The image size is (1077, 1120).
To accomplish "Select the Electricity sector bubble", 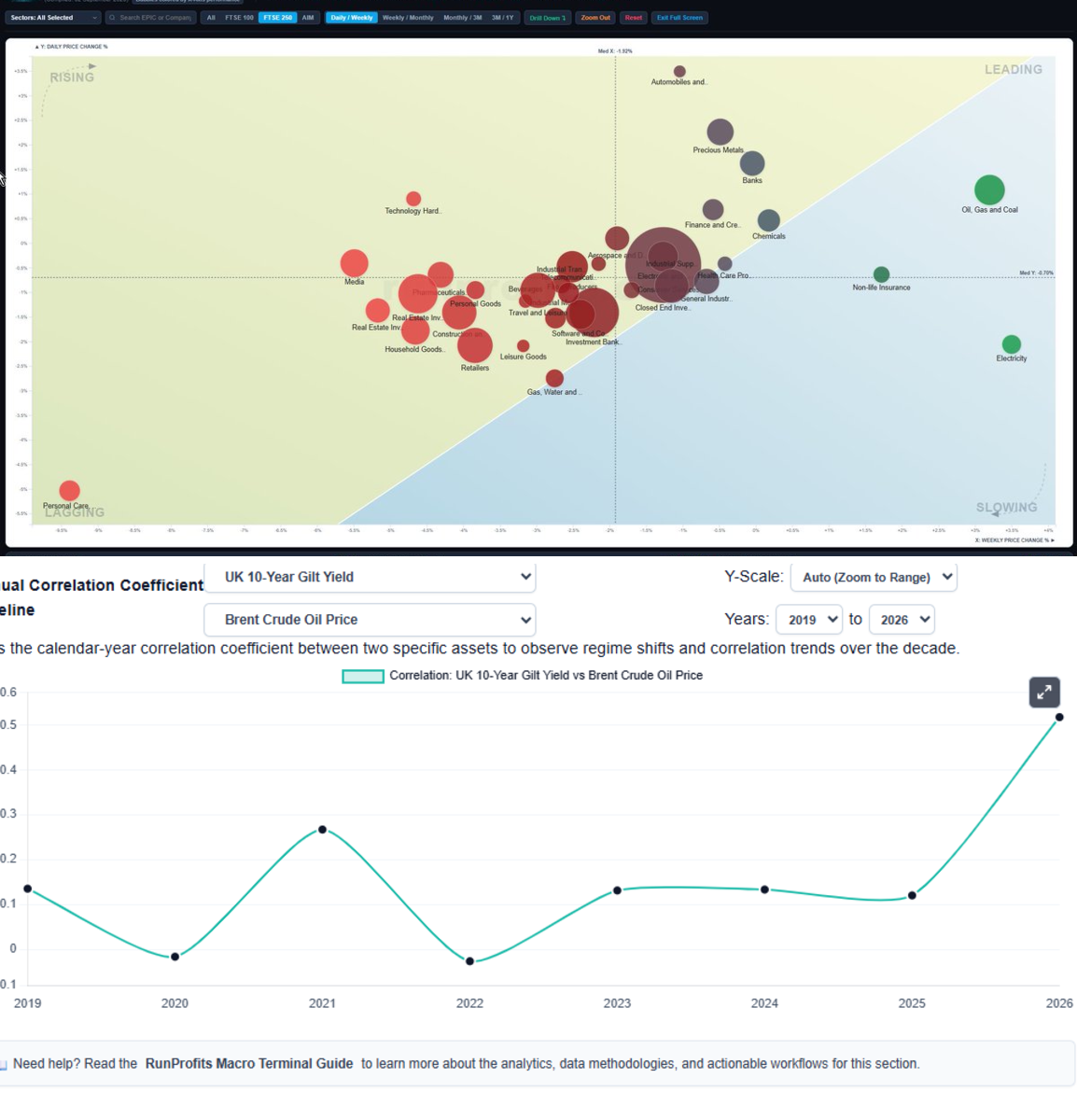I will tap(1011, 344).
